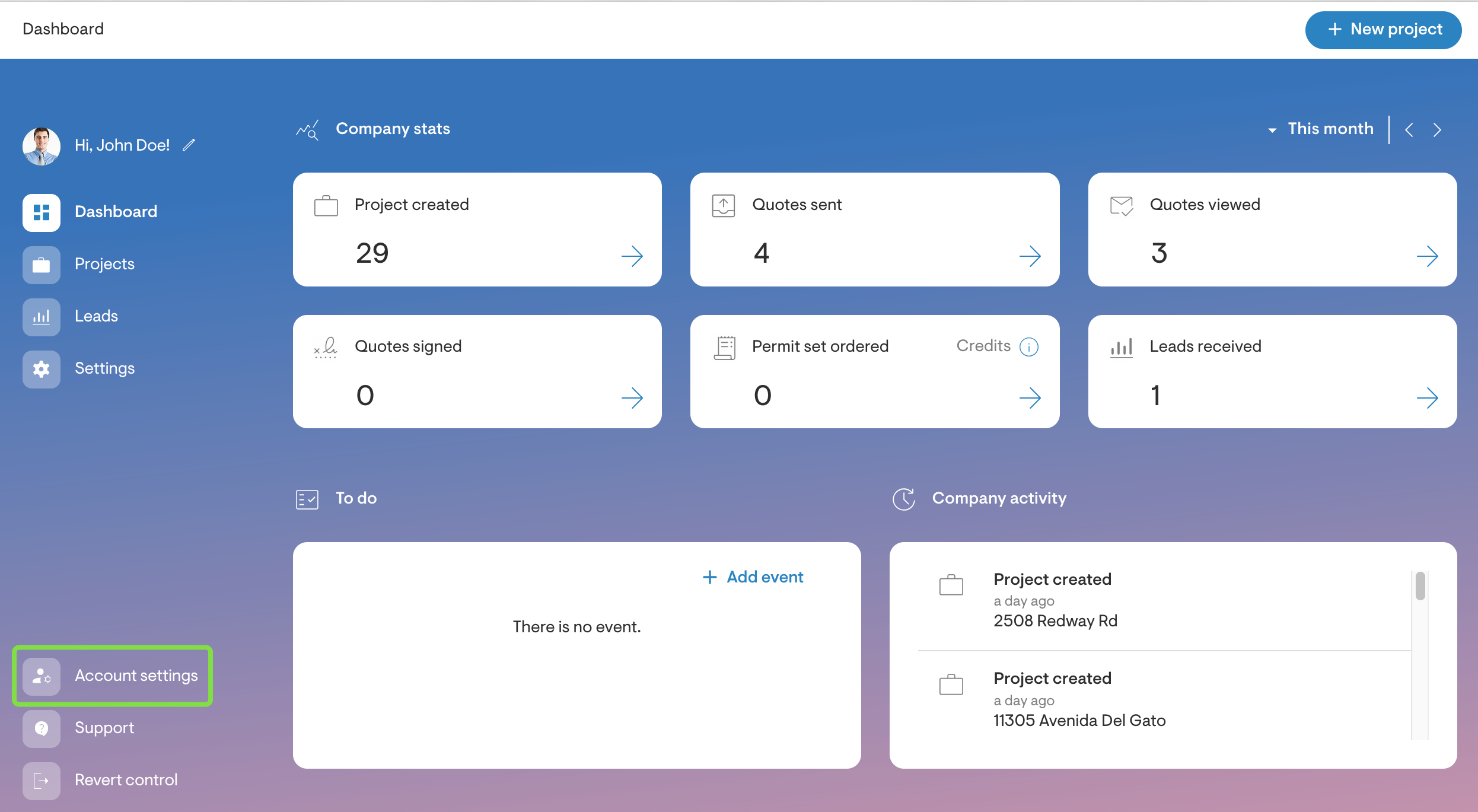Click the briefcase icon on Project created card
This screenshot has width=1478, height=812.
pyautogui.click(x=326, y=206)
